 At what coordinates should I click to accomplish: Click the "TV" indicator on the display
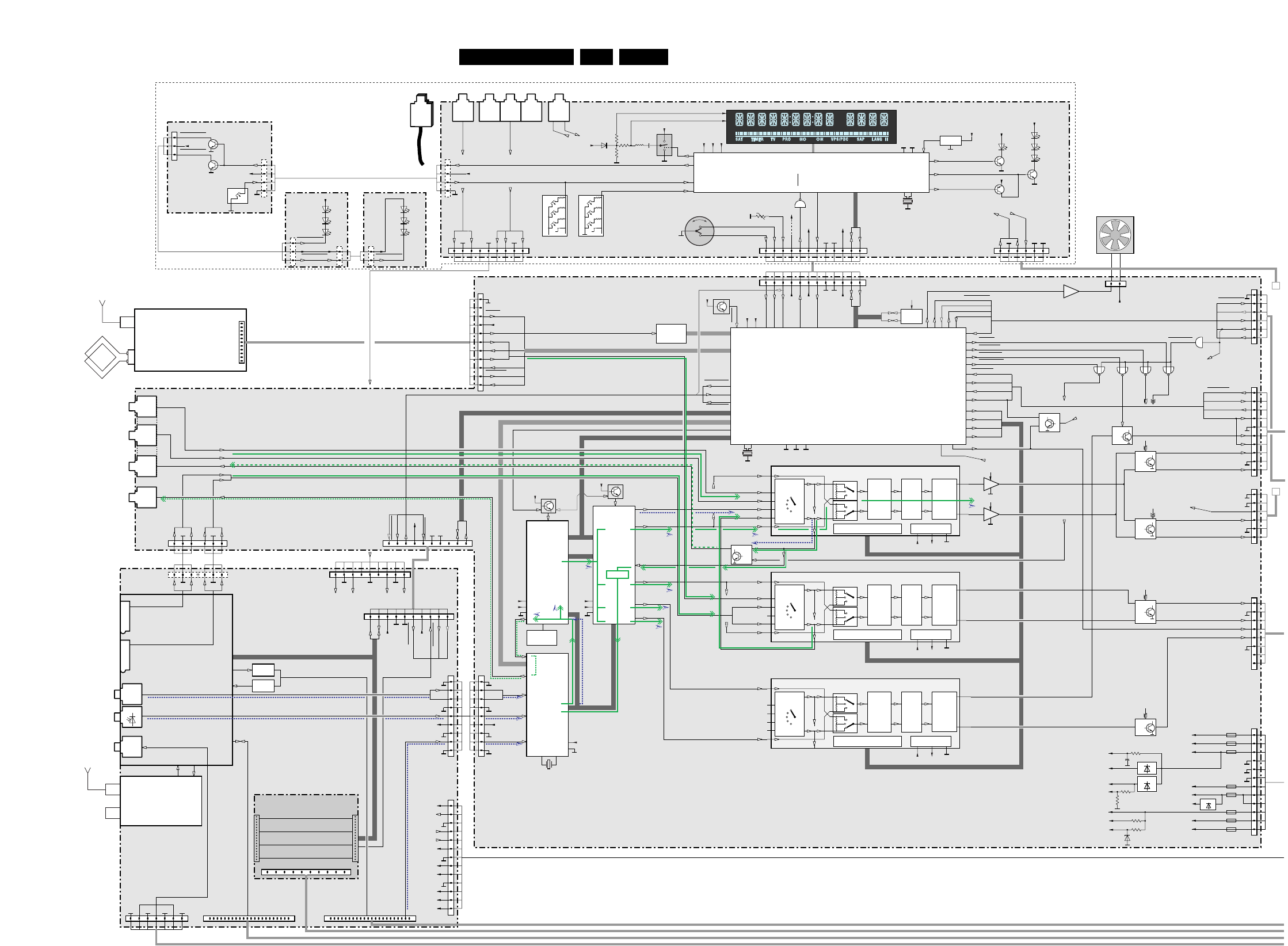pyautogui.click(x=772, y=139)
